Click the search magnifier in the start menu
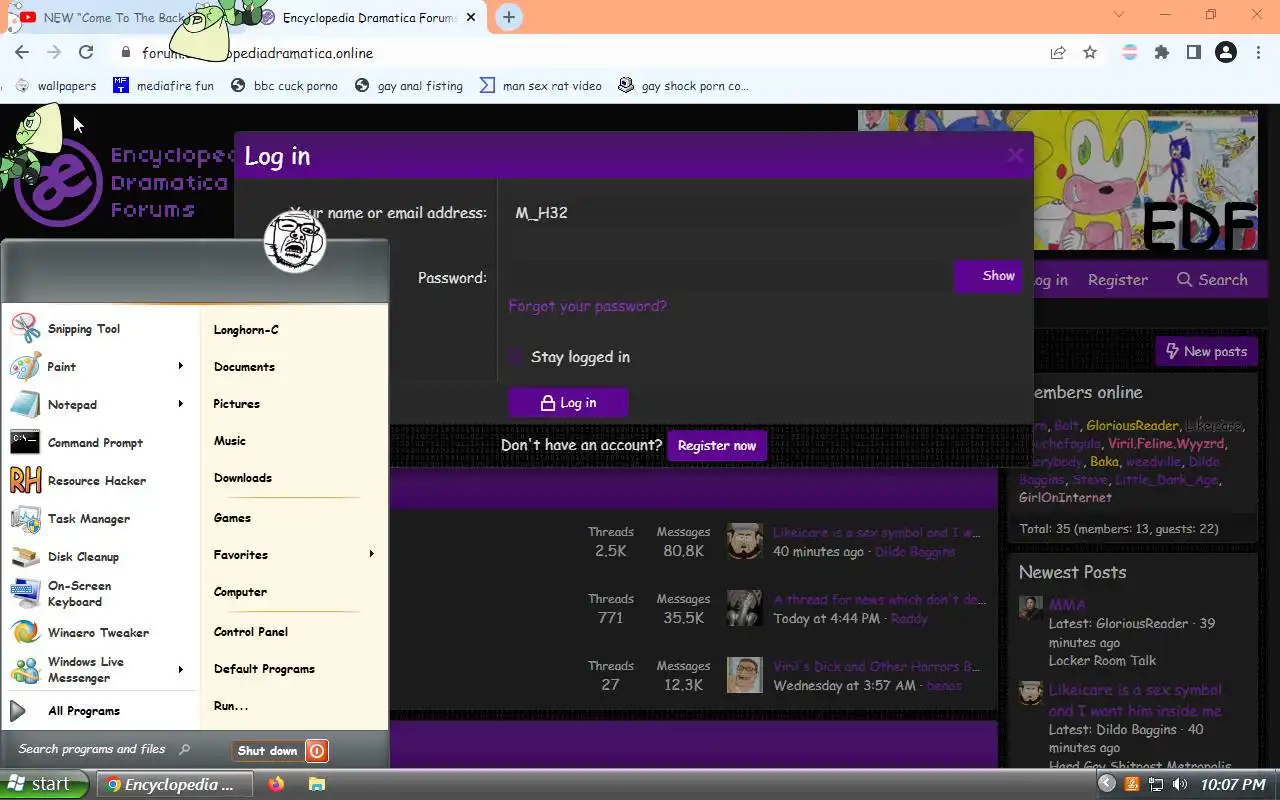Screen dimensions: 1280x800 184,749
